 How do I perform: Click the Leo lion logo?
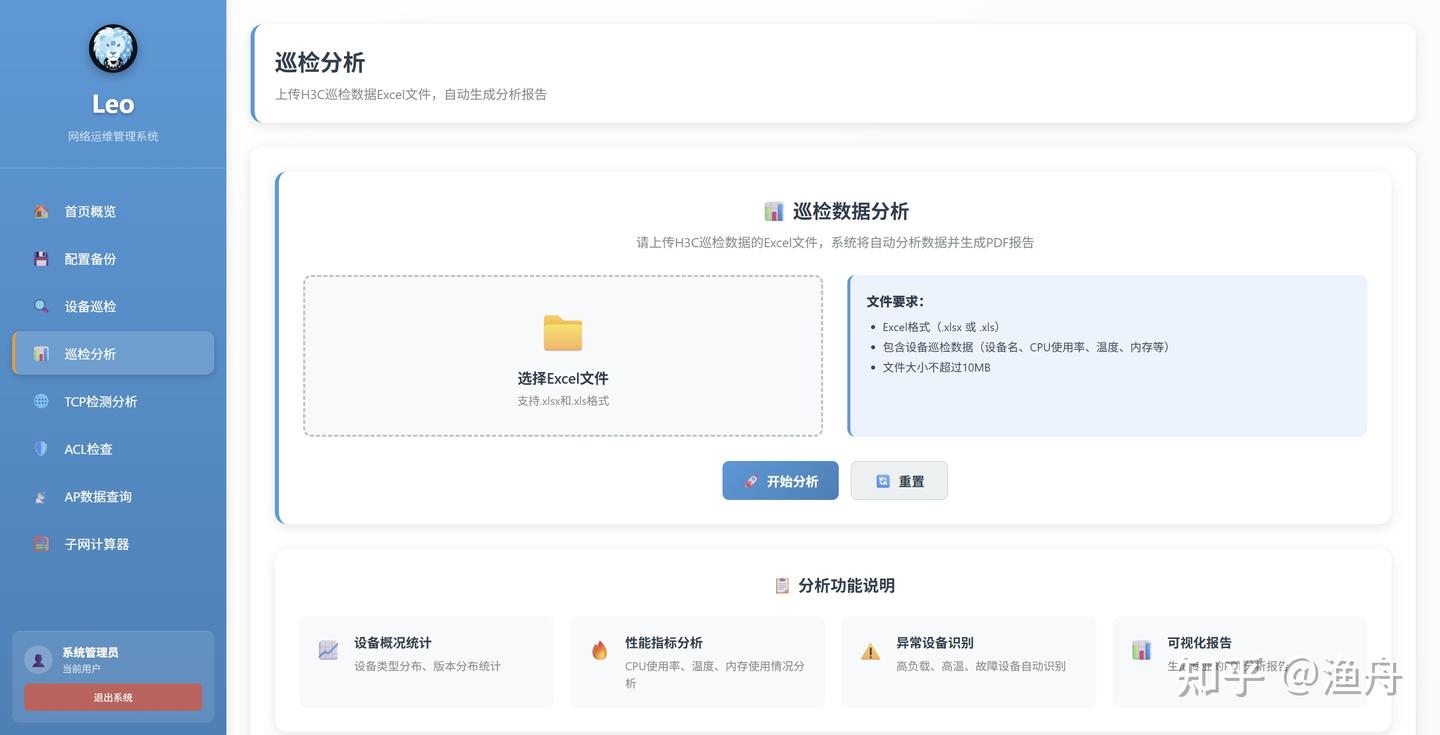click(x=112, y=47)
